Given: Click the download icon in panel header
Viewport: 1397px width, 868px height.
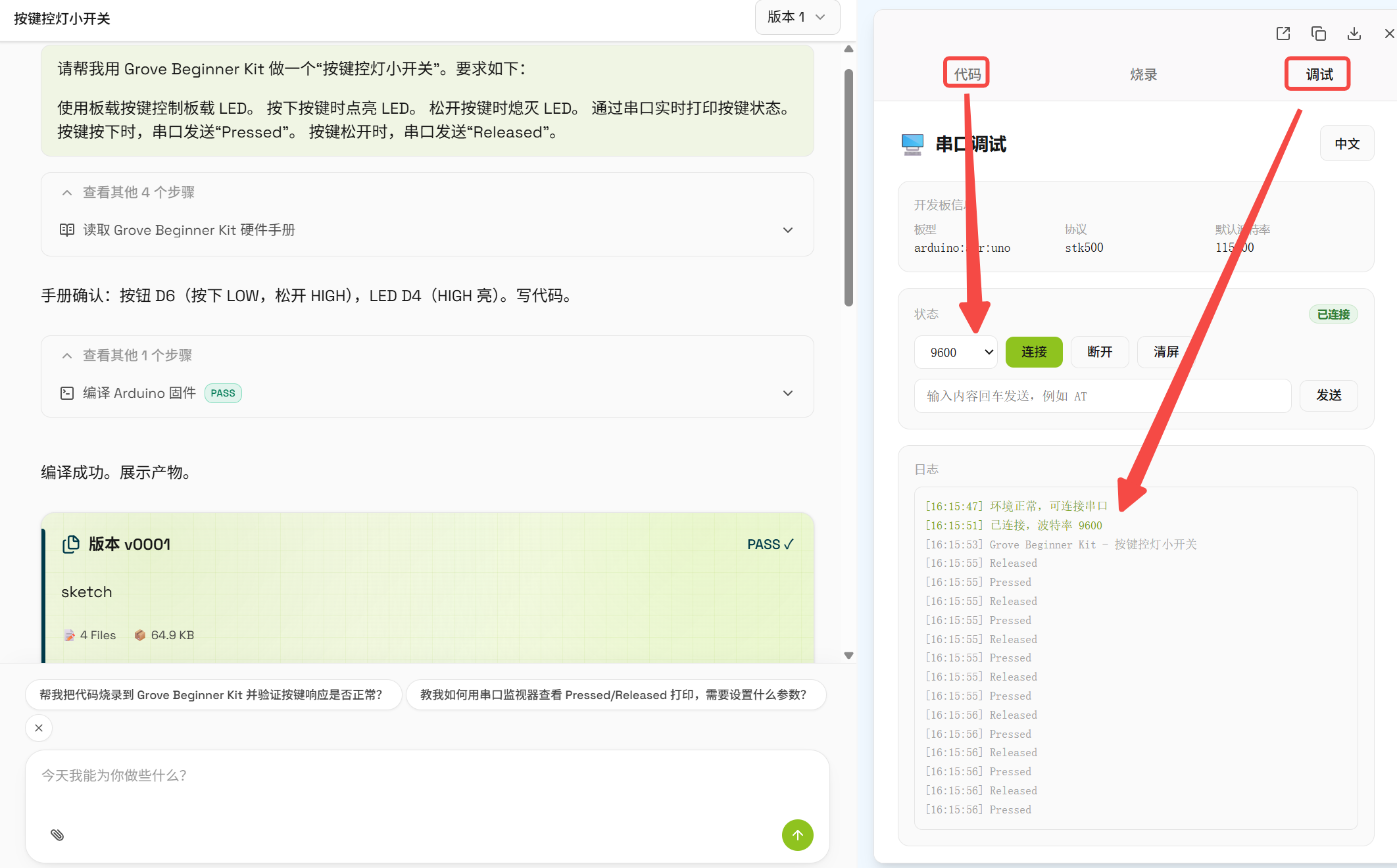Looking at the screenshot, I should [1354, 34].
